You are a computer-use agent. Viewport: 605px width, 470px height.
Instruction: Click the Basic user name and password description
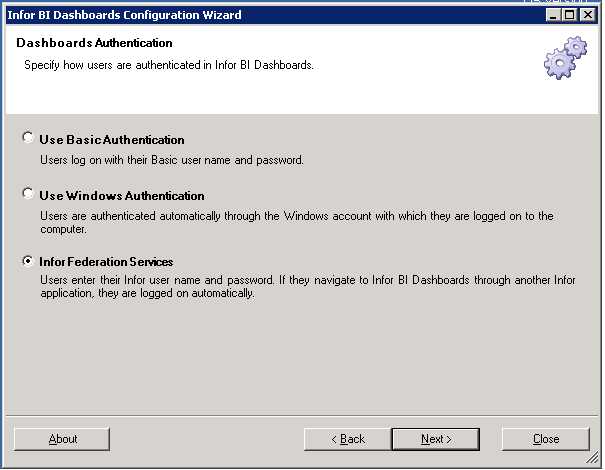point(172,160)
